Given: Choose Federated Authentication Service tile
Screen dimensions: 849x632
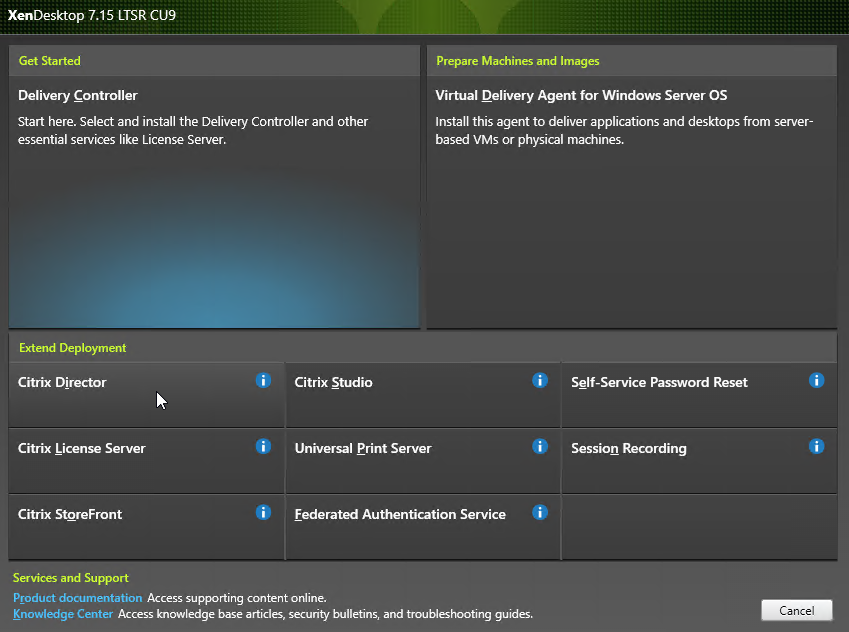Looking at the screenshot, I should [x=423, y=527].
